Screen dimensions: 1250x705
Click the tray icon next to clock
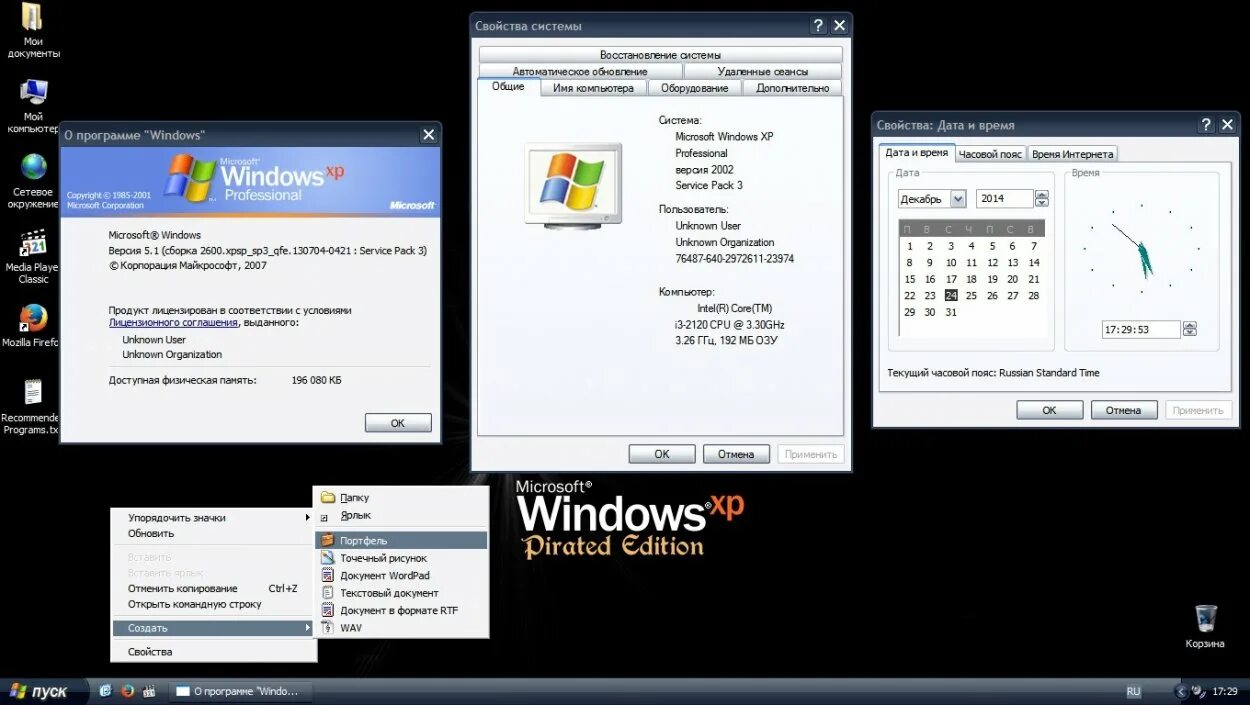tap(1198, 691)
